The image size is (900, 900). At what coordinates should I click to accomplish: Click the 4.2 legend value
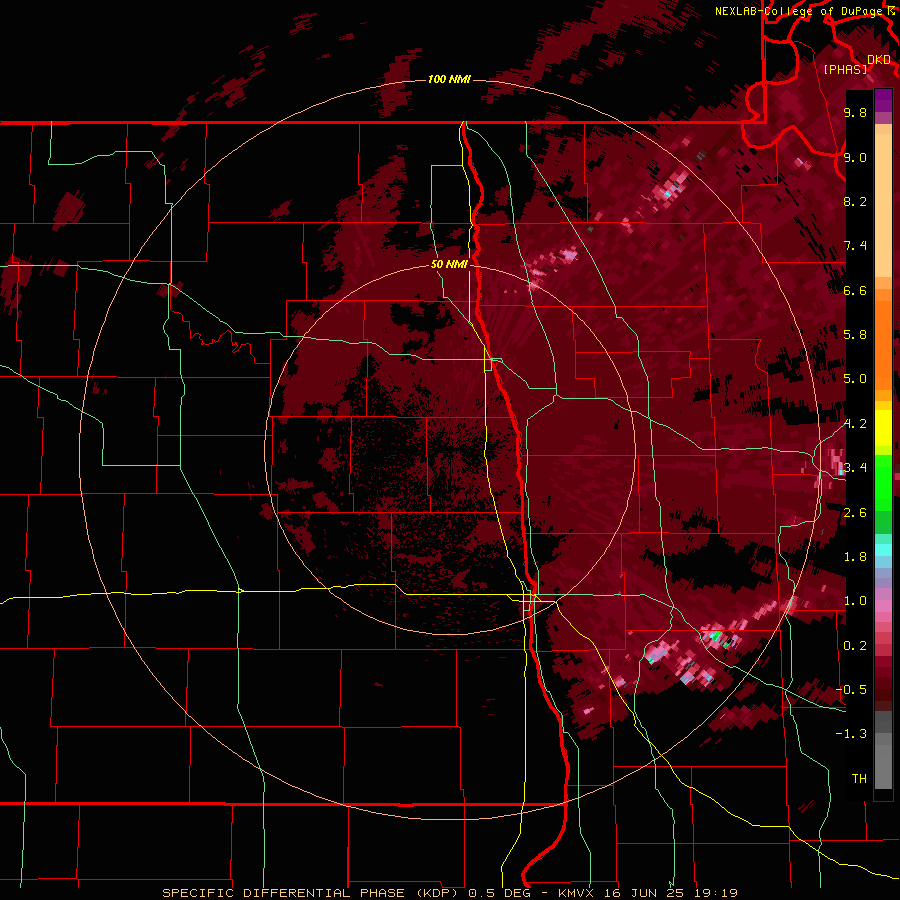pos(855,424)
